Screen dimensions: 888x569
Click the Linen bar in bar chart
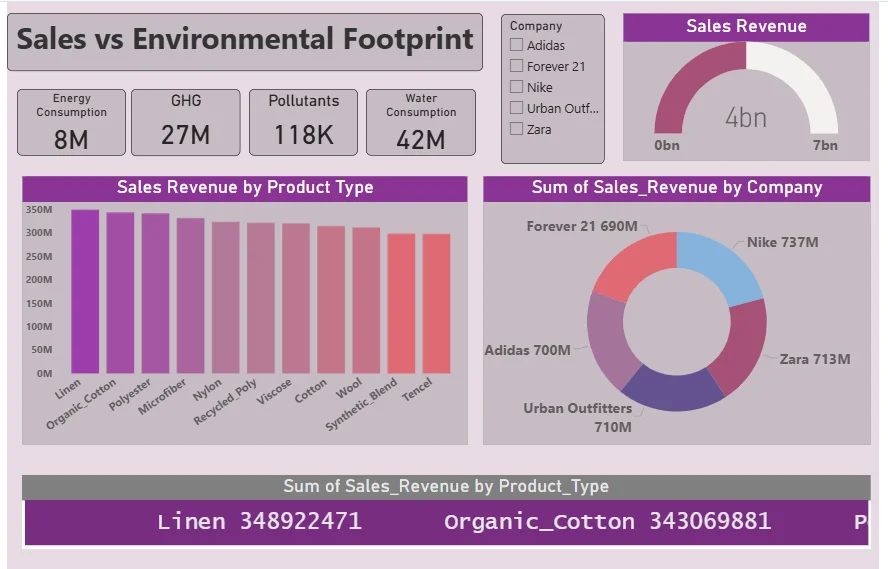[x=85, y=292]
